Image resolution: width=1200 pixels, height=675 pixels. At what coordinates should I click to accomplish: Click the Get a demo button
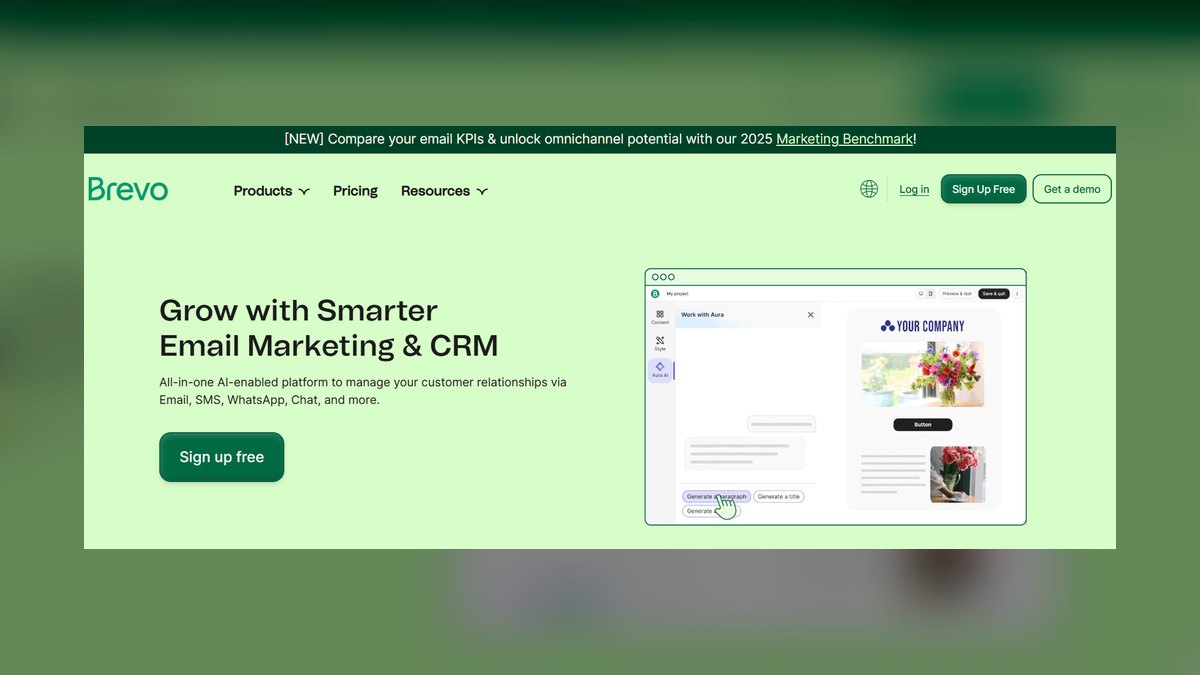click(x=1072, y=189)
